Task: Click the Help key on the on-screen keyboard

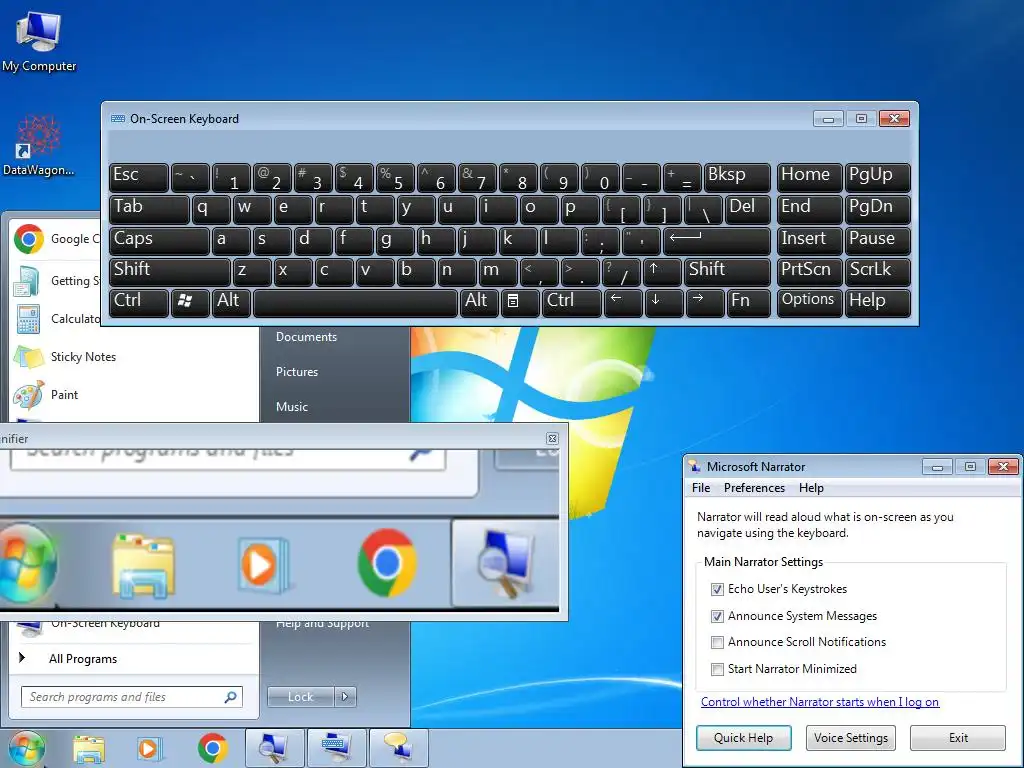Action: tap(877, 303)
